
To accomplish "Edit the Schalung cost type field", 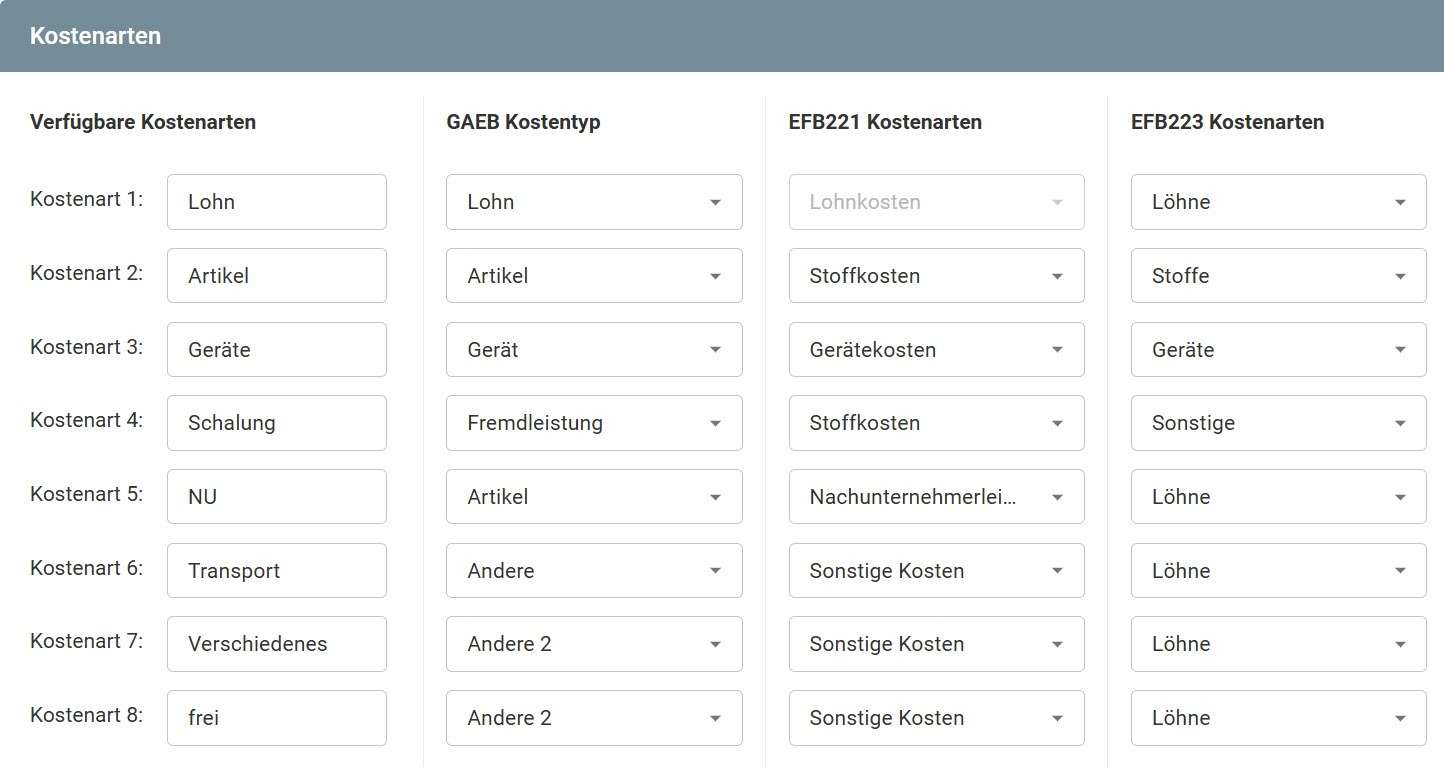I will point(276,423).
